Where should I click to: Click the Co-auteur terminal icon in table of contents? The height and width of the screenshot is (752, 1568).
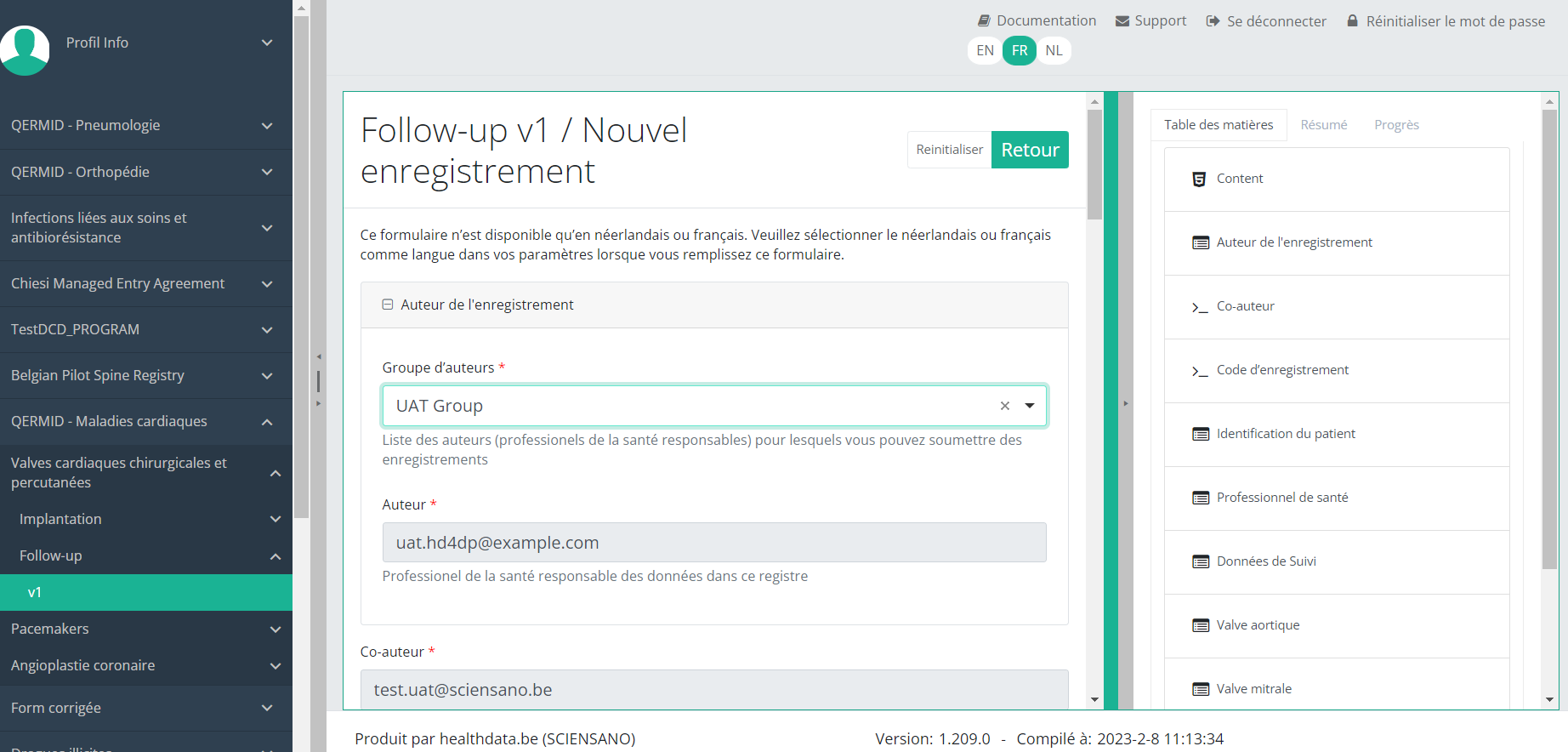1200,307
